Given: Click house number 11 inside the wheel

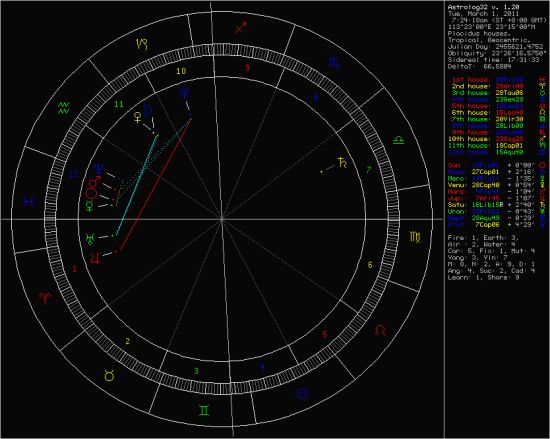Looking at the screenshot, I should (x=119, y=104).
